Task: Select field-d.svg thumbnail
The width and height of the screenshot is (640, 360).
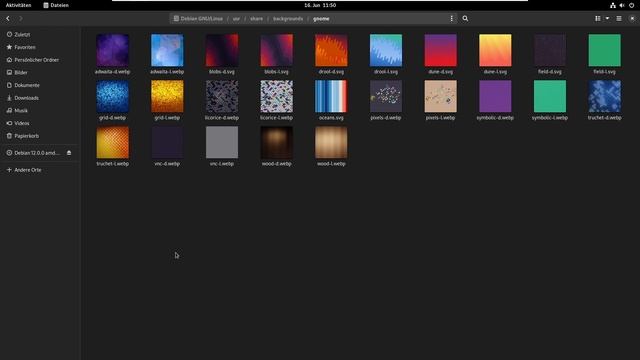Action: pos(550,50)
